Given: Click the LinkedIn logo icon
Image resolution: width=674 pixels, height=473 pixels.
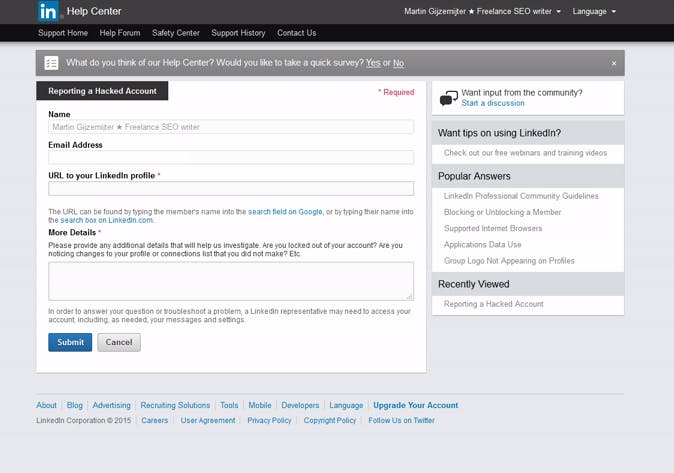Looking at the screenshot, I should [48, 11].
